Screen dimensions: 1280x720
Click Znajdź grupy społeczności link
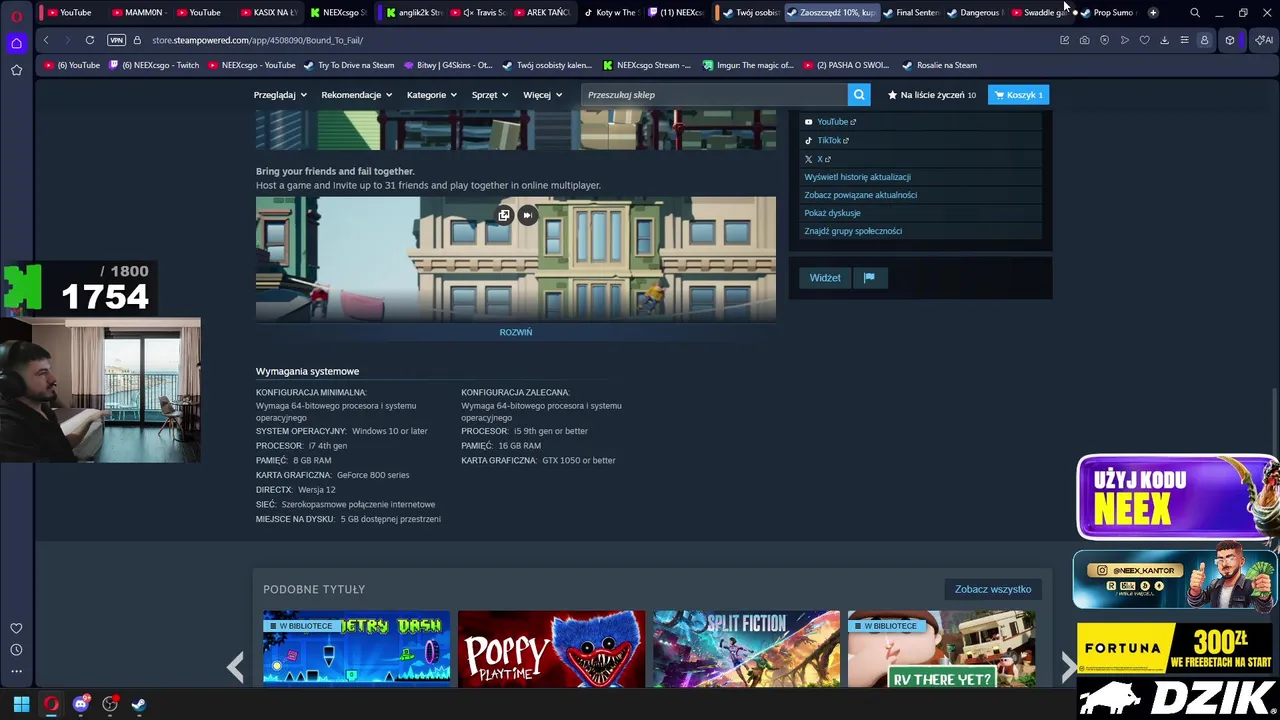[853, 231]
